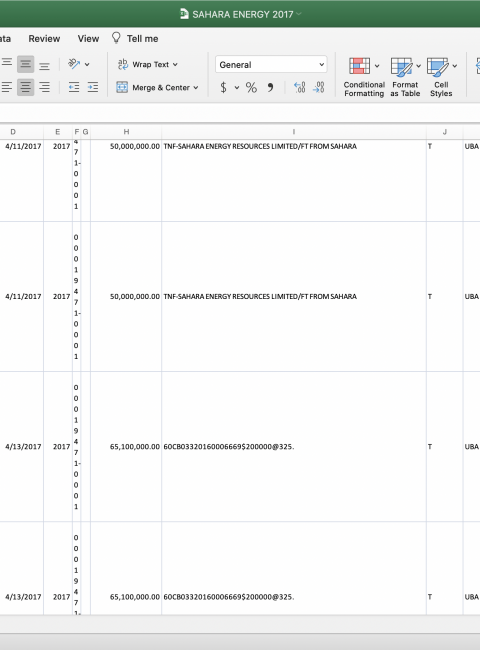Apply percent style to cells
The width and height of the screenshot is (480, 650).
point(251,87)
